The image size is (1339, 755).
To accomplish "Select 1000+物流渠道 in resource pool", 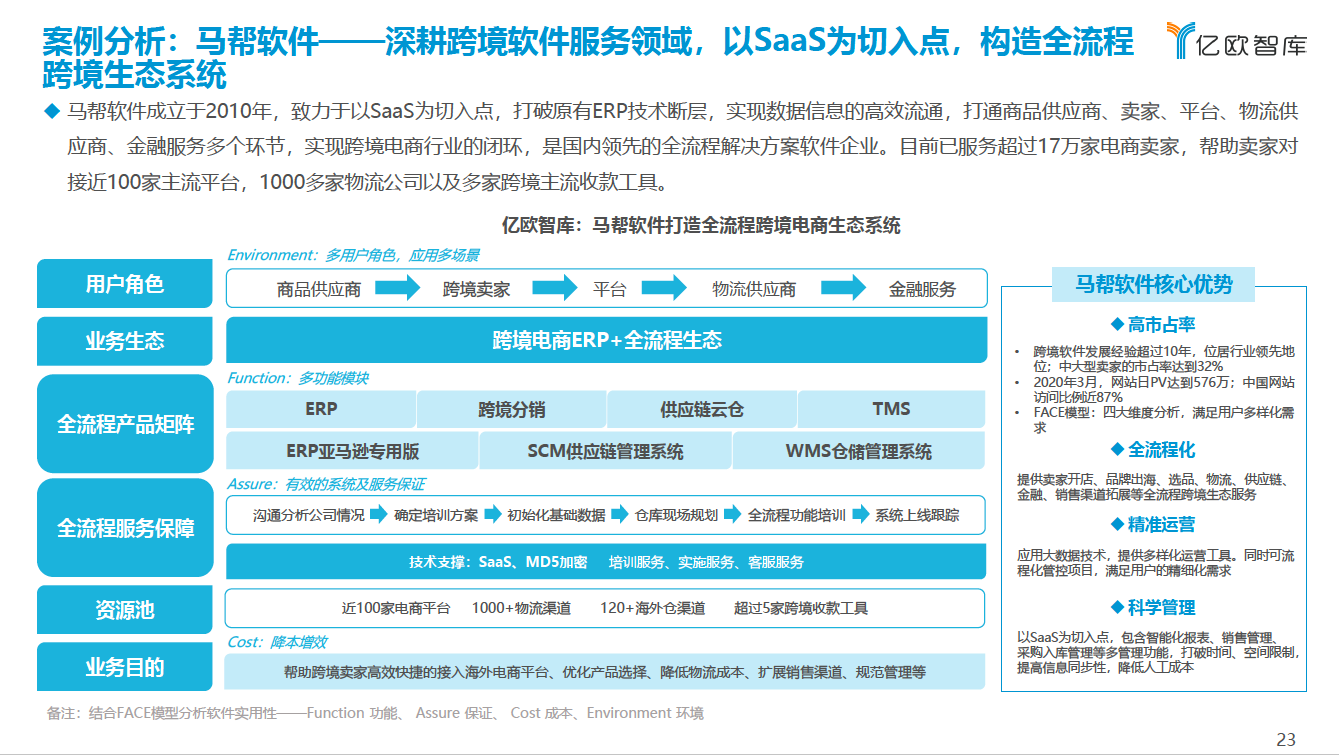I will point(521,608).
